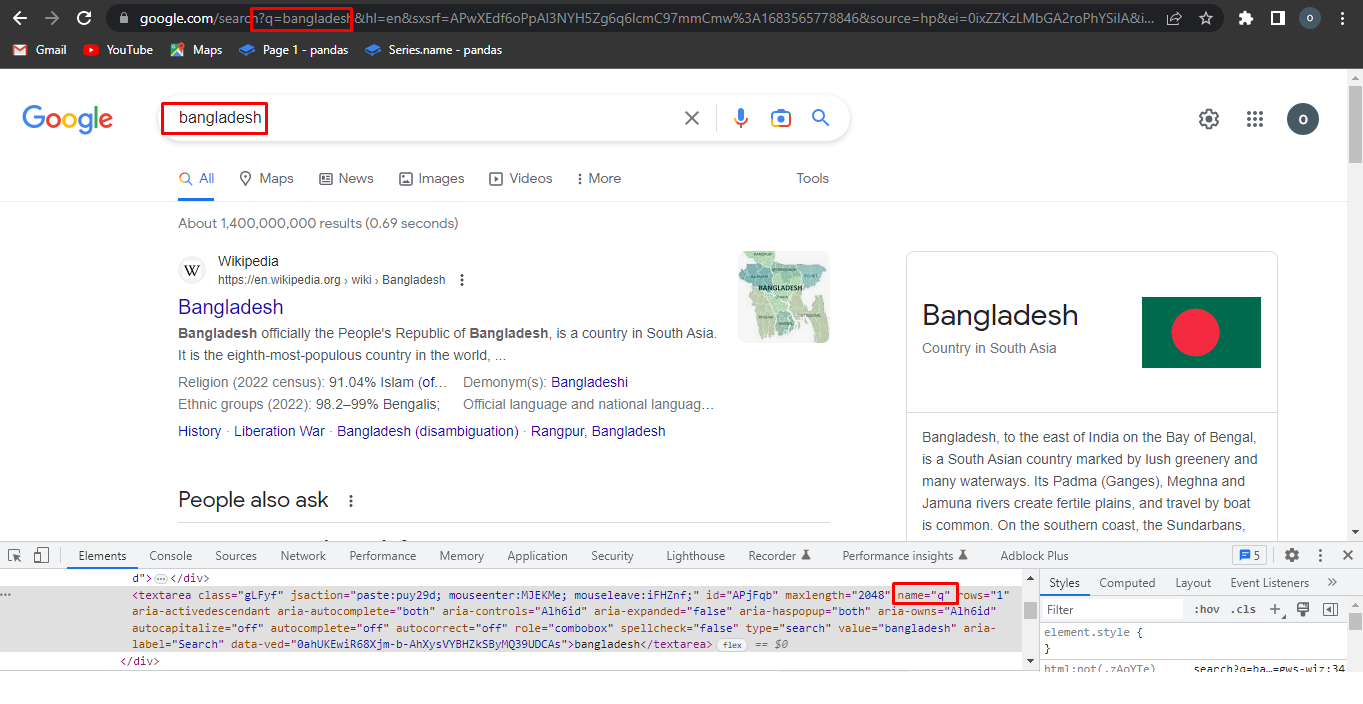Screen dimensions: 1363x704
Task: Expand more tabs in Styles sidebar
Action: pos(1331,582)
